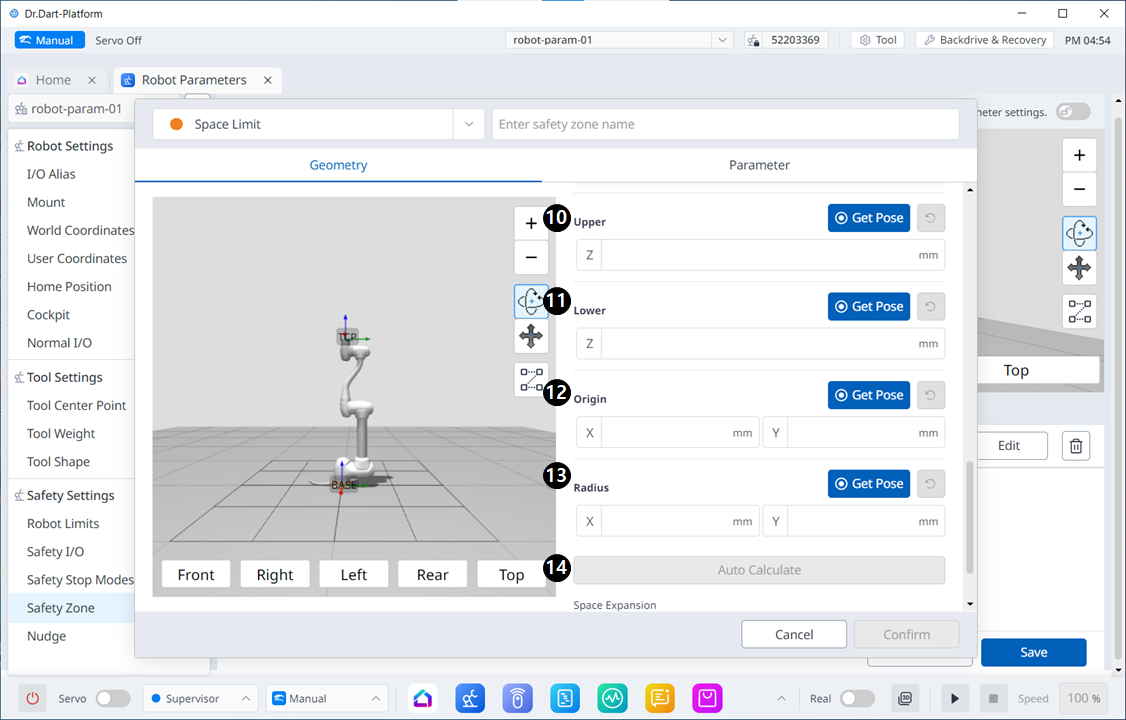This screenshot has width=1126, height=720.
Task: Select the rotate view tool in the dialog
Action: [x=531, y=302]
